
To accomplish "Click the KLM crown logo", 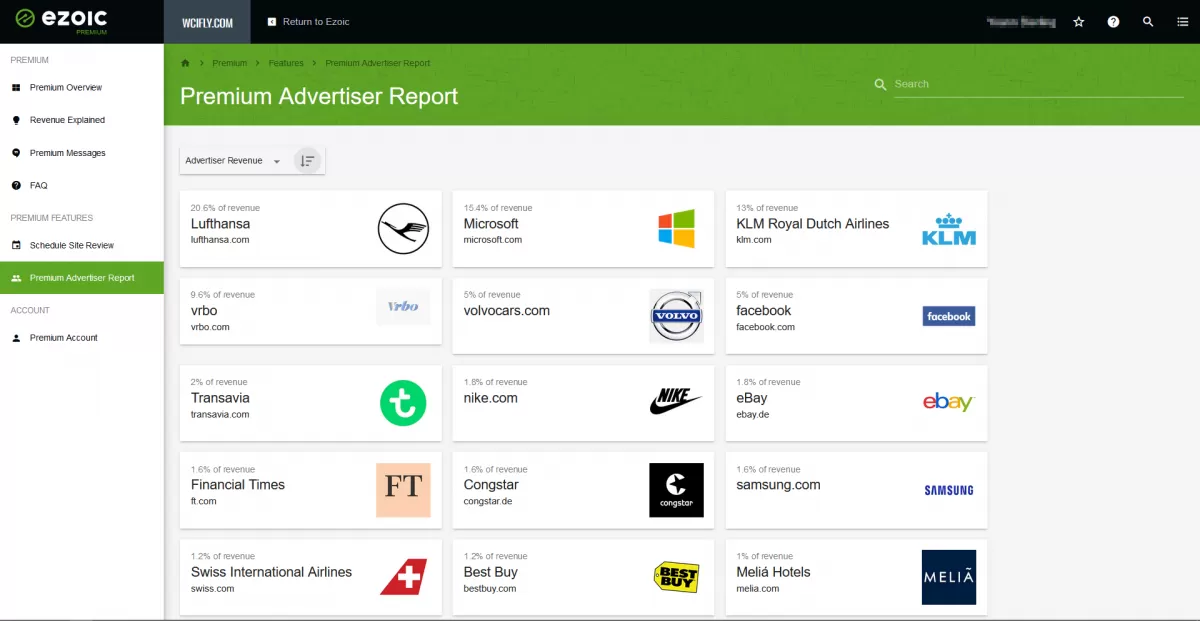I will [x=948, y=229].
